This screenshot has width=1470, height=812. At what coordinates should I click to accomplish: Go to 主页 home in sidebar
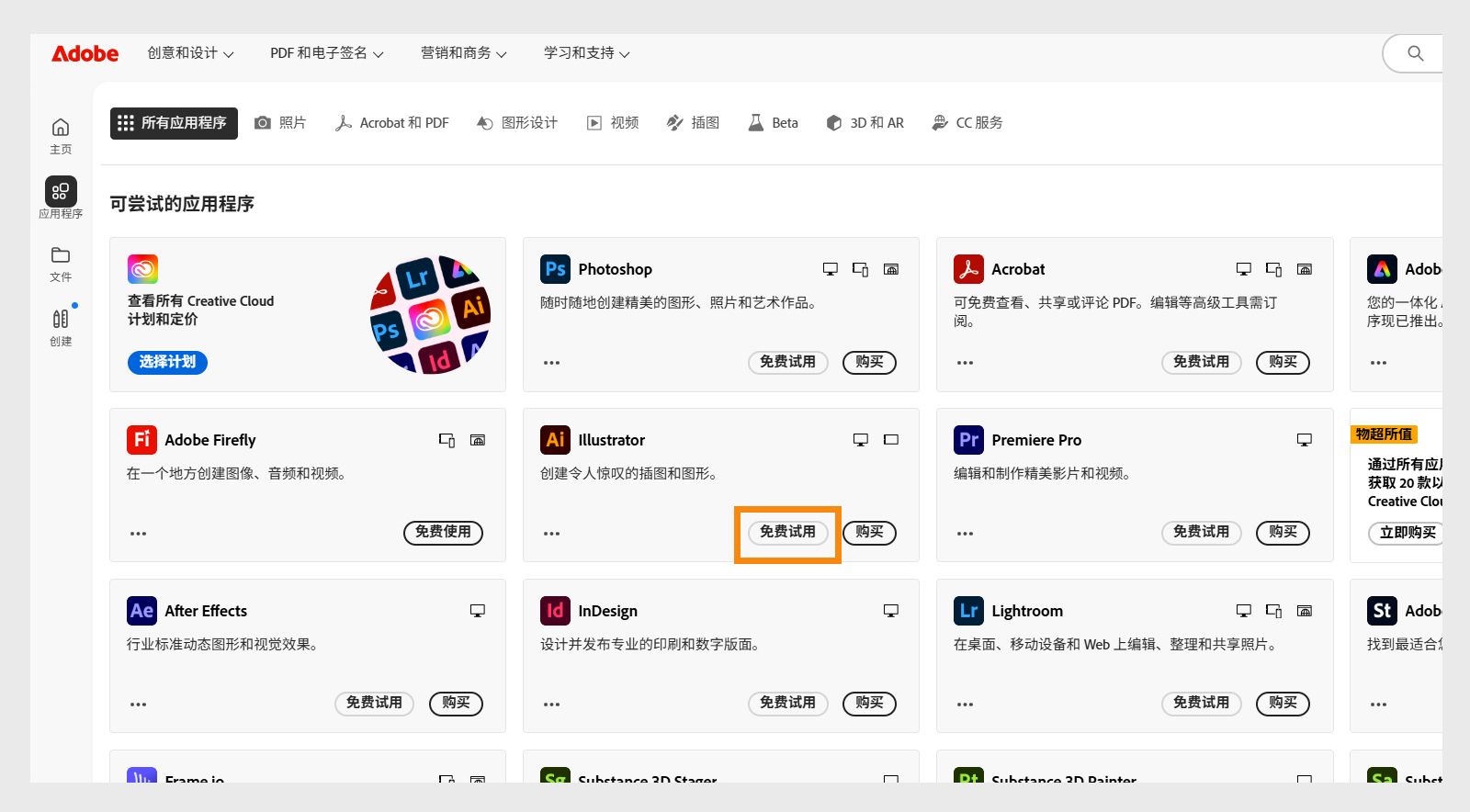(61, 135)
